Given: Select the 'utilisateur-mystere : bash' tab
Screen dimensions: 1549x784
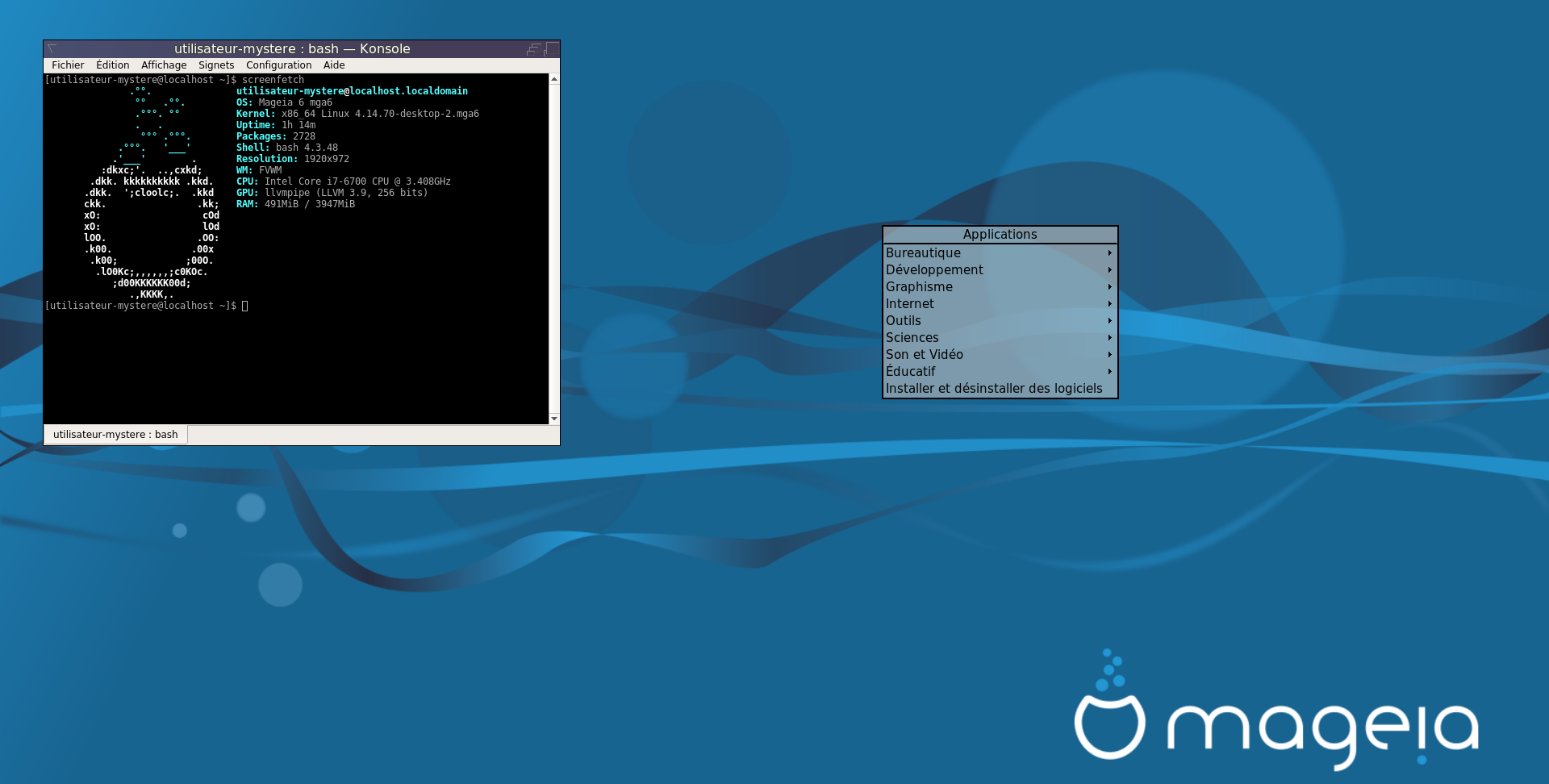Looking at the screenshot, I should [x=115, y=435].
